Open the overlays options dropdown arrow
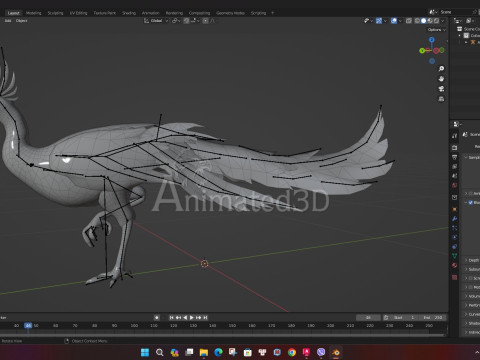 (400, 21)
